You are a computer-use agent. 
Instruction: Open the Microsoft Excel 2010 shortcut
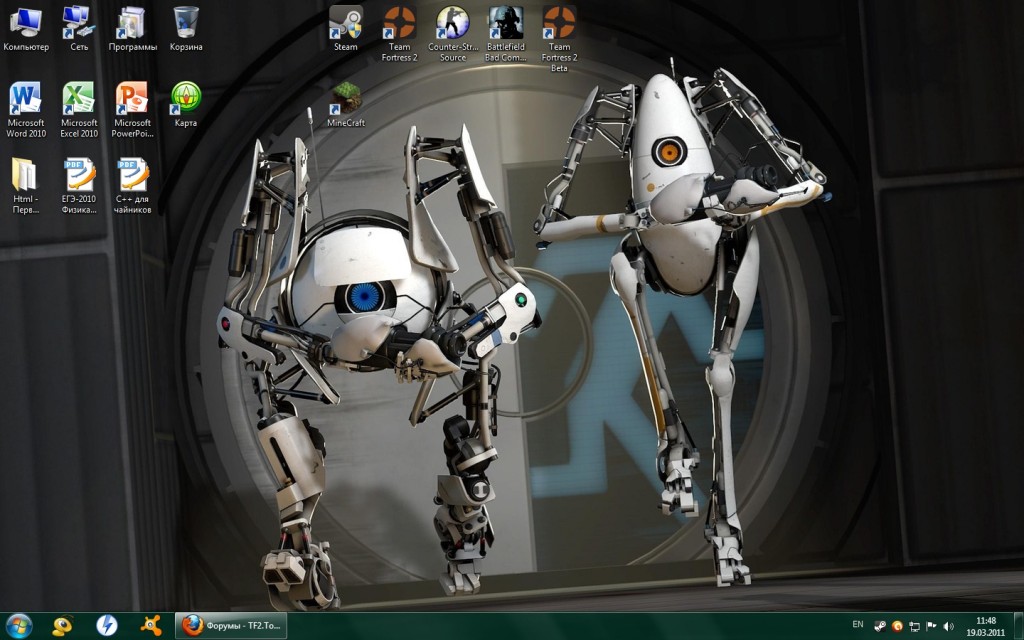point(79,110)
